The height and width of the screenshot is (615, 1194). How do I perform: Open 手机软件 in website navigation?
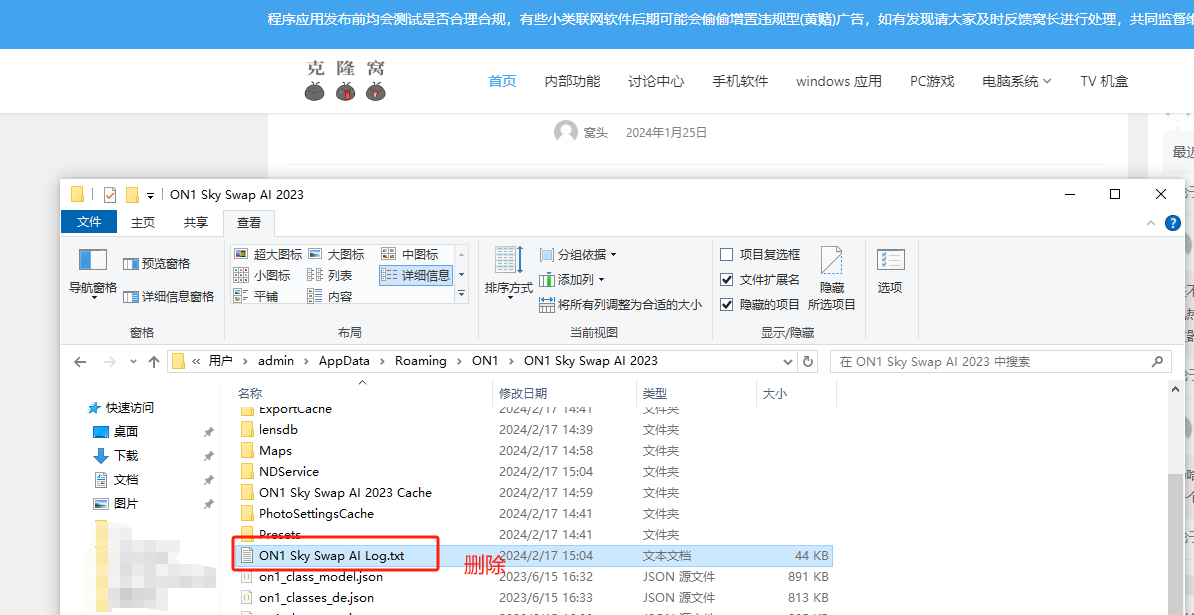(740, 81)
